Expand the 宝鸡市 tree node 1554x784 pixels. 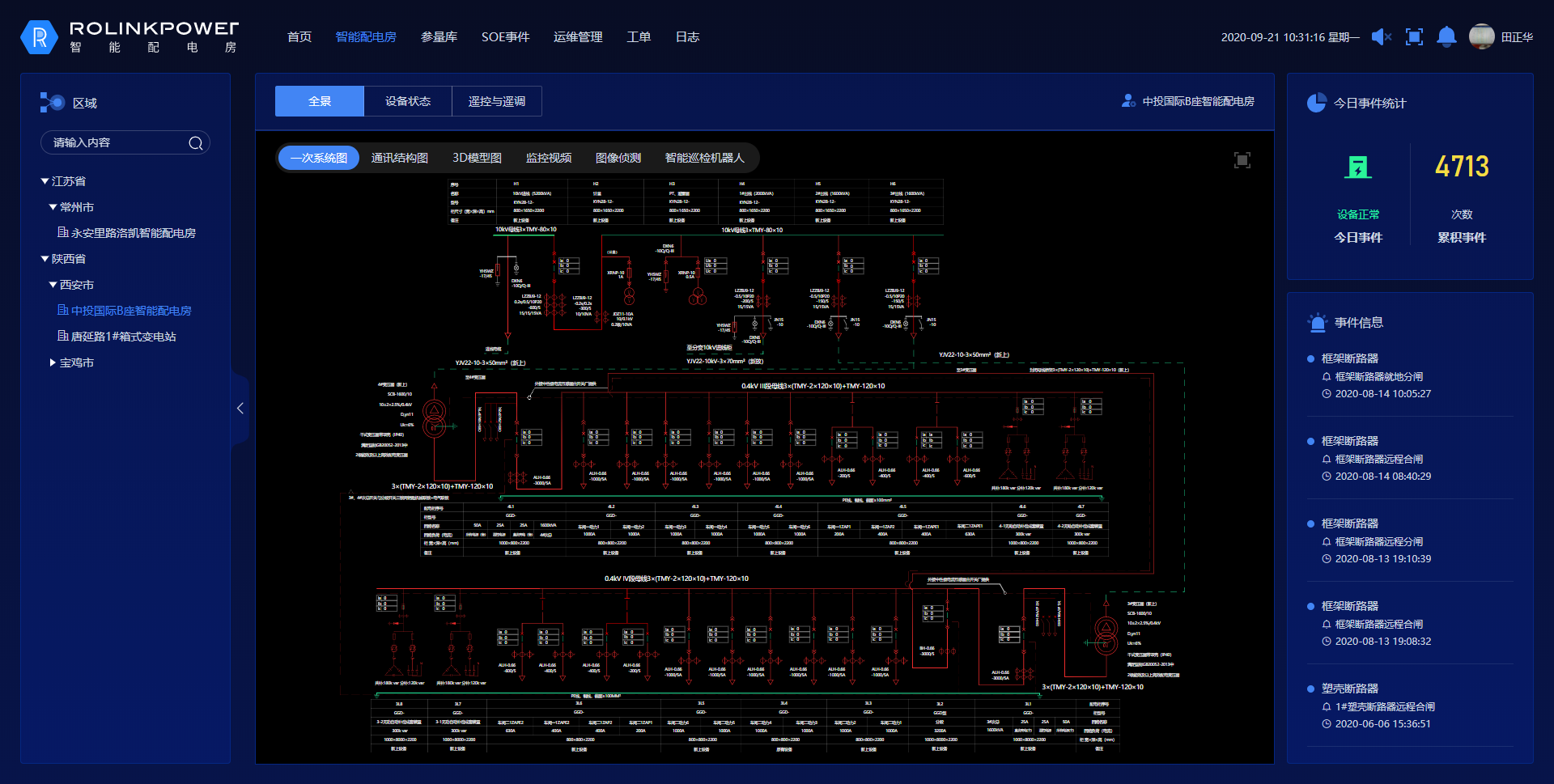pos(53,362)
